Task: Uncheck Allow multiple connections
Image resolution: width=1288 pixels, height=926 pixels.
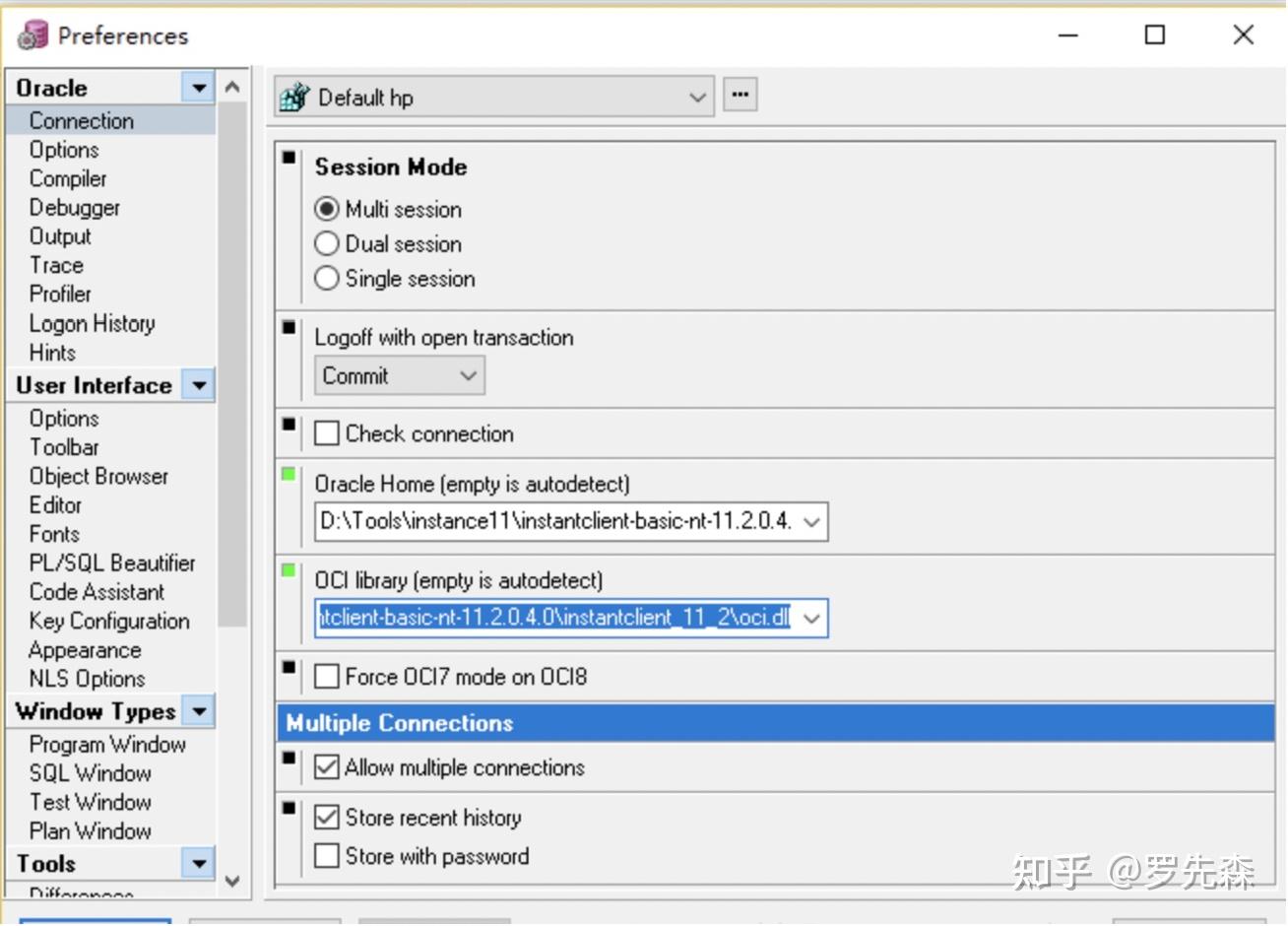Action: (x=327, y=767)
